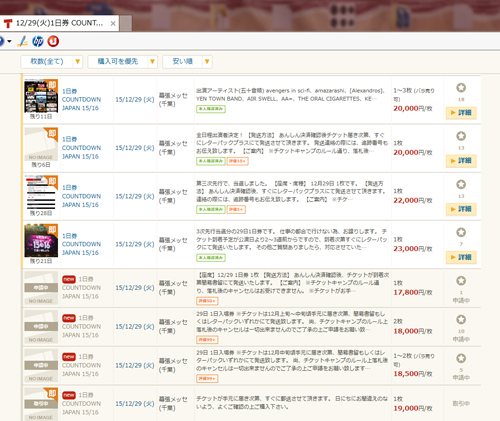
Task: Click 幕張メッセ (千葉) venue in the 22,000円 row
Action: click(x=173, y=196)
